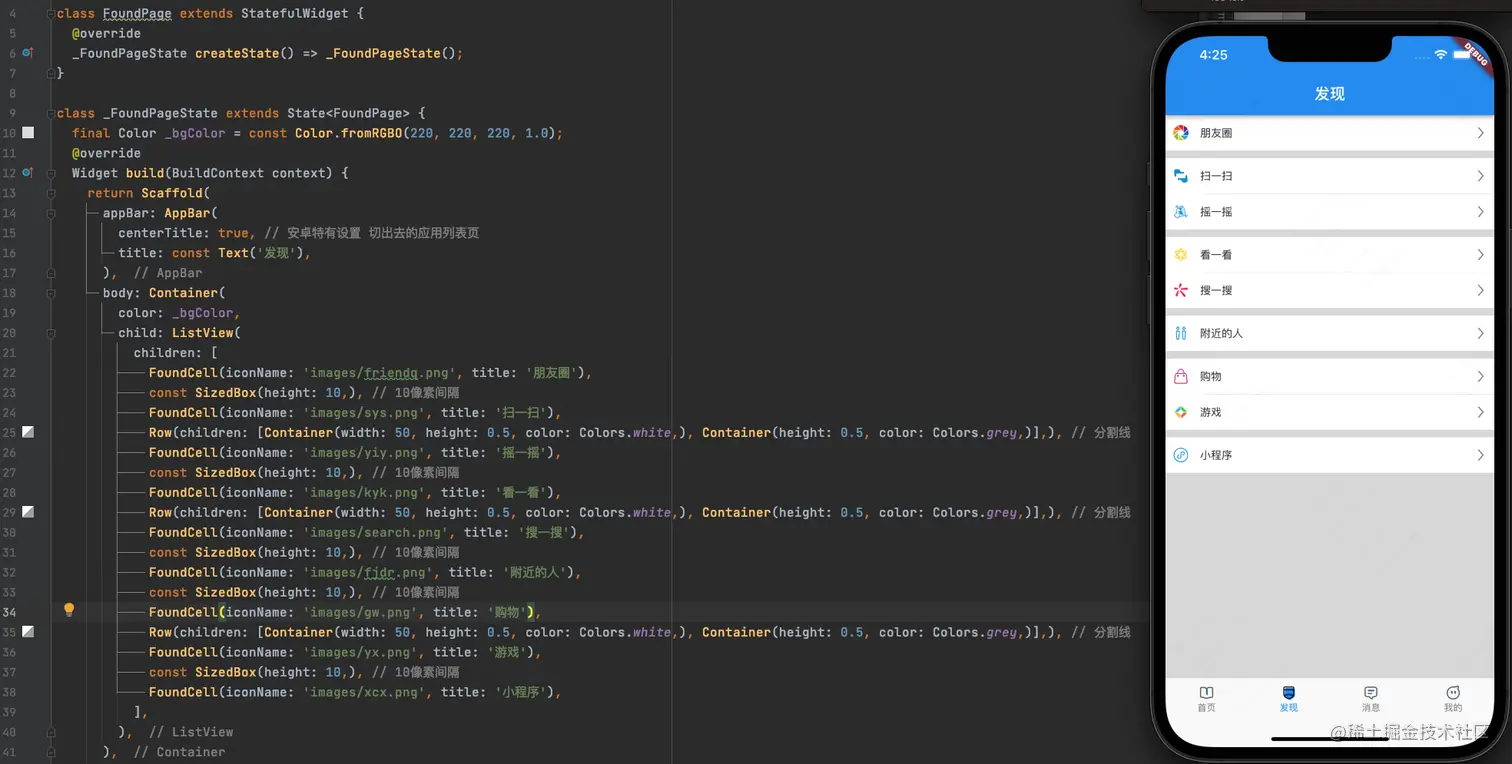The image size is (1512, 764).
Task: Click the color gutter swatch on line 29
Action: coord(28,512)
